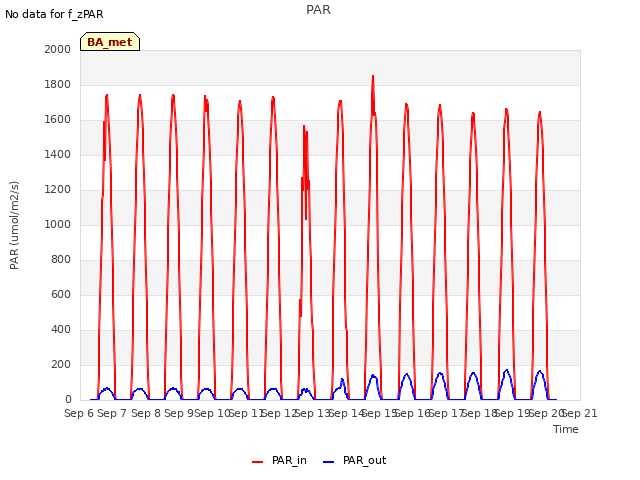
Task: Click the highest PAR_in peak on Sep 14
Action: pyautogui.click(x=373, y=76)
